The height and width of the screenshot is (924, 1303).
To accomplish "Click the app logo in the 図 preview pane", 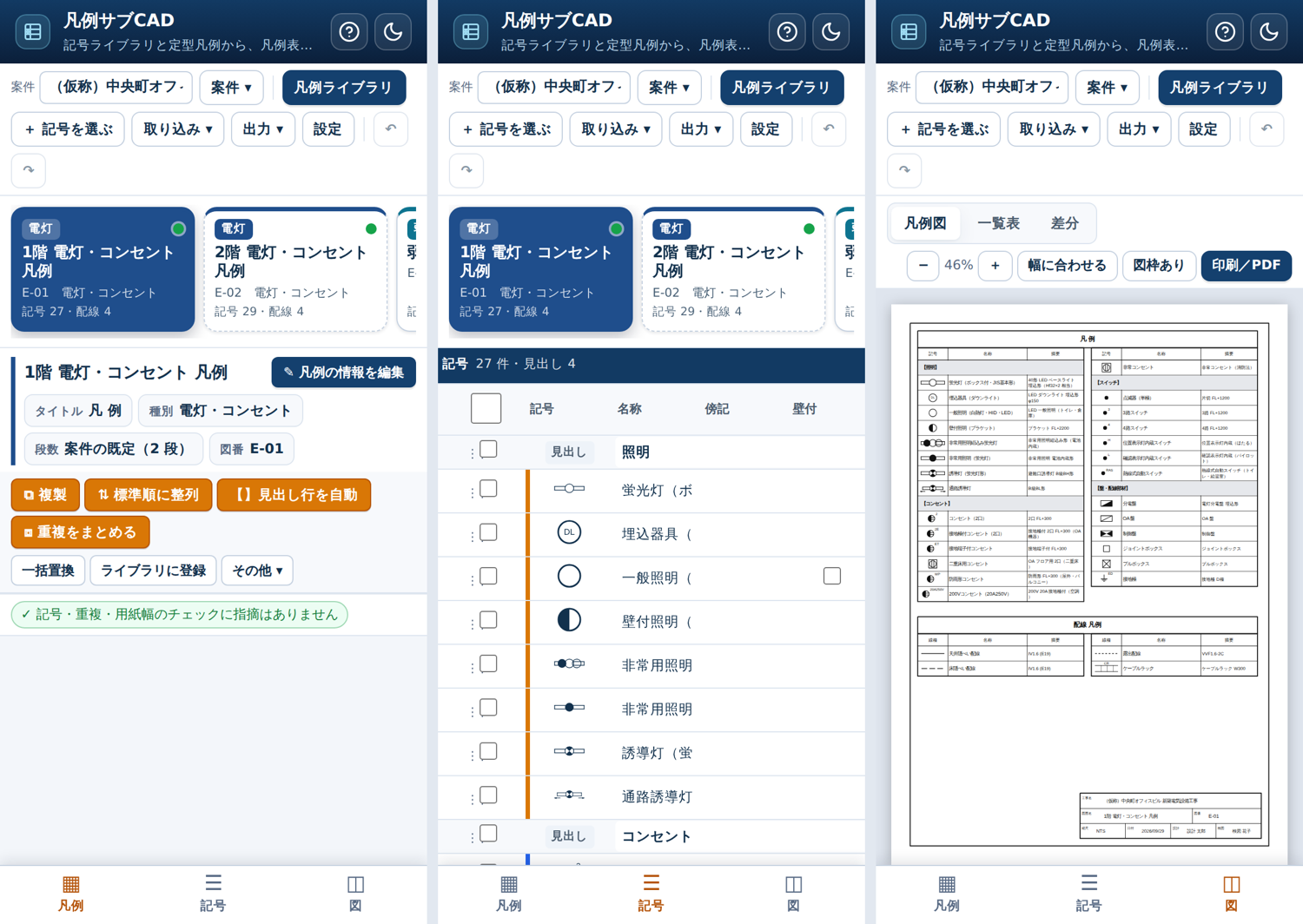I will [909, 32].
